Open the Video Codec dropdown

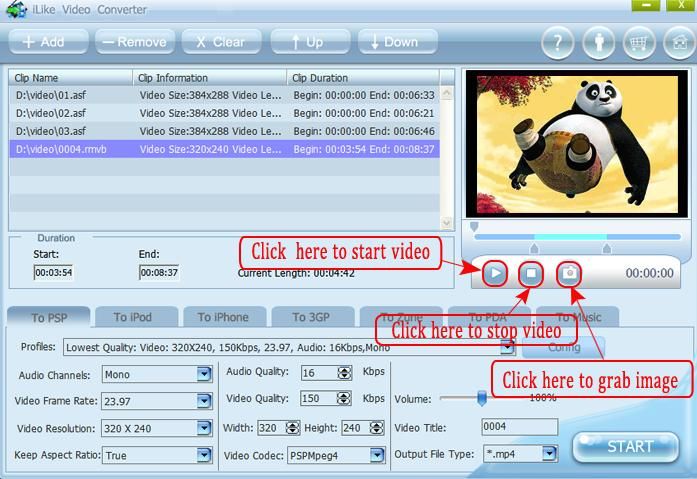coord(377,455)
